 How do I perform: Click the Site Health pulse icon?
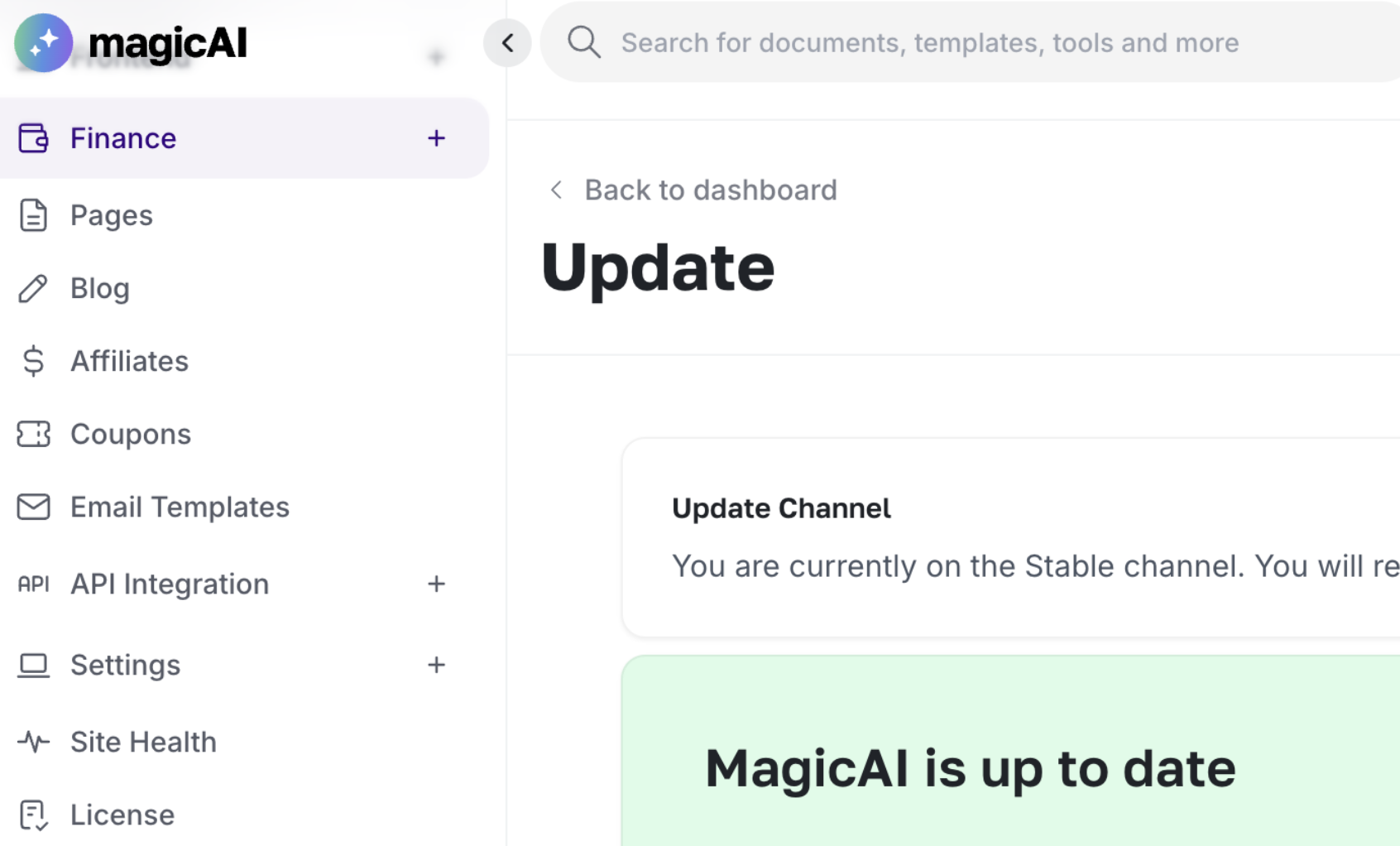pos(33,742)
